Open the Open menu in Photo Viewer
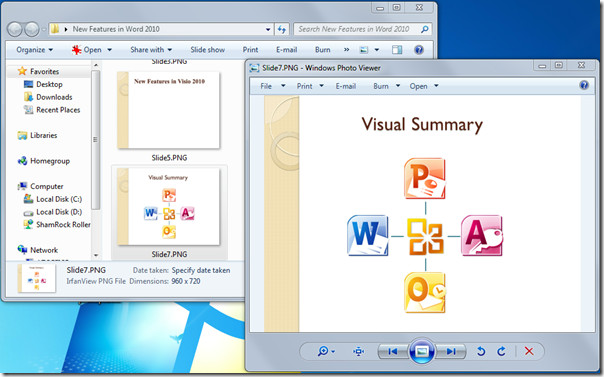This screenshot has width=604, height=377. [x=424, y=86]
